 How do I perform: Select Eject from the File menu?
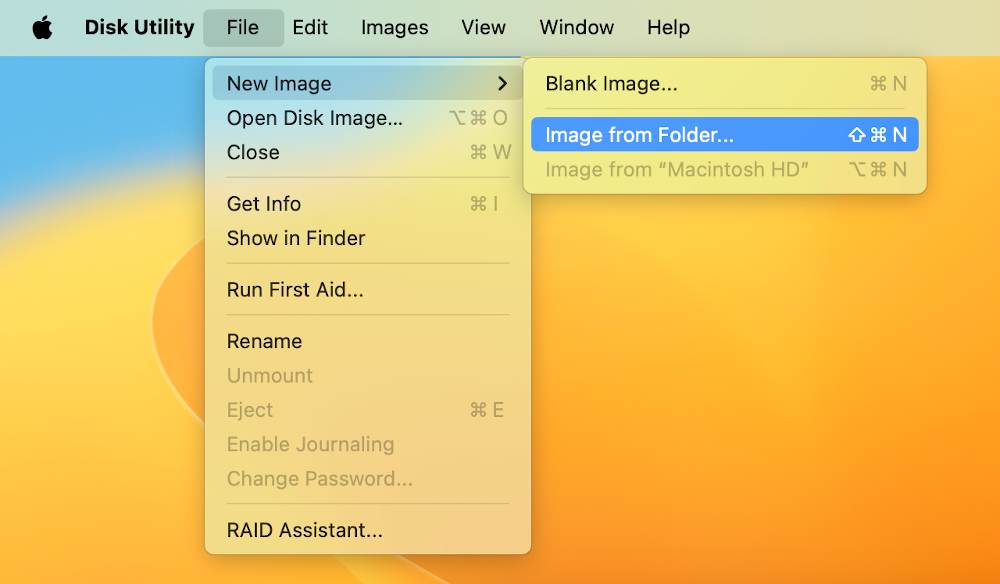pos(250,410)
